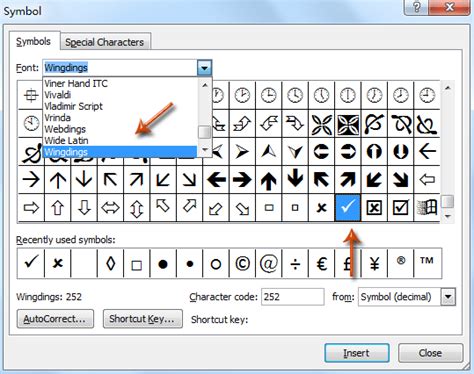Screen dimensions: 474x374
Task: Select the black square flower ornament symbol
Action: point(348,124)
